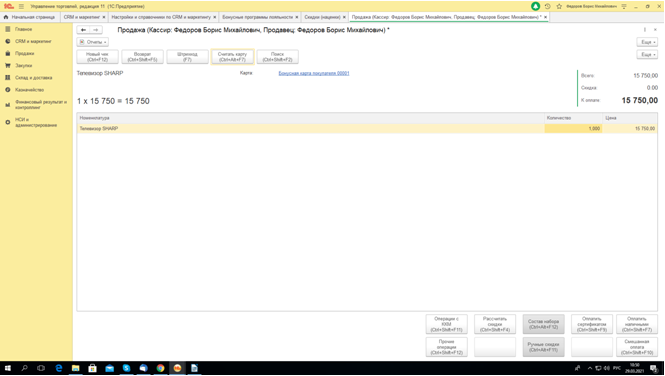Open the form's three-dot options icon
This screenshot has height=376, width=665.
coord(645,30)
